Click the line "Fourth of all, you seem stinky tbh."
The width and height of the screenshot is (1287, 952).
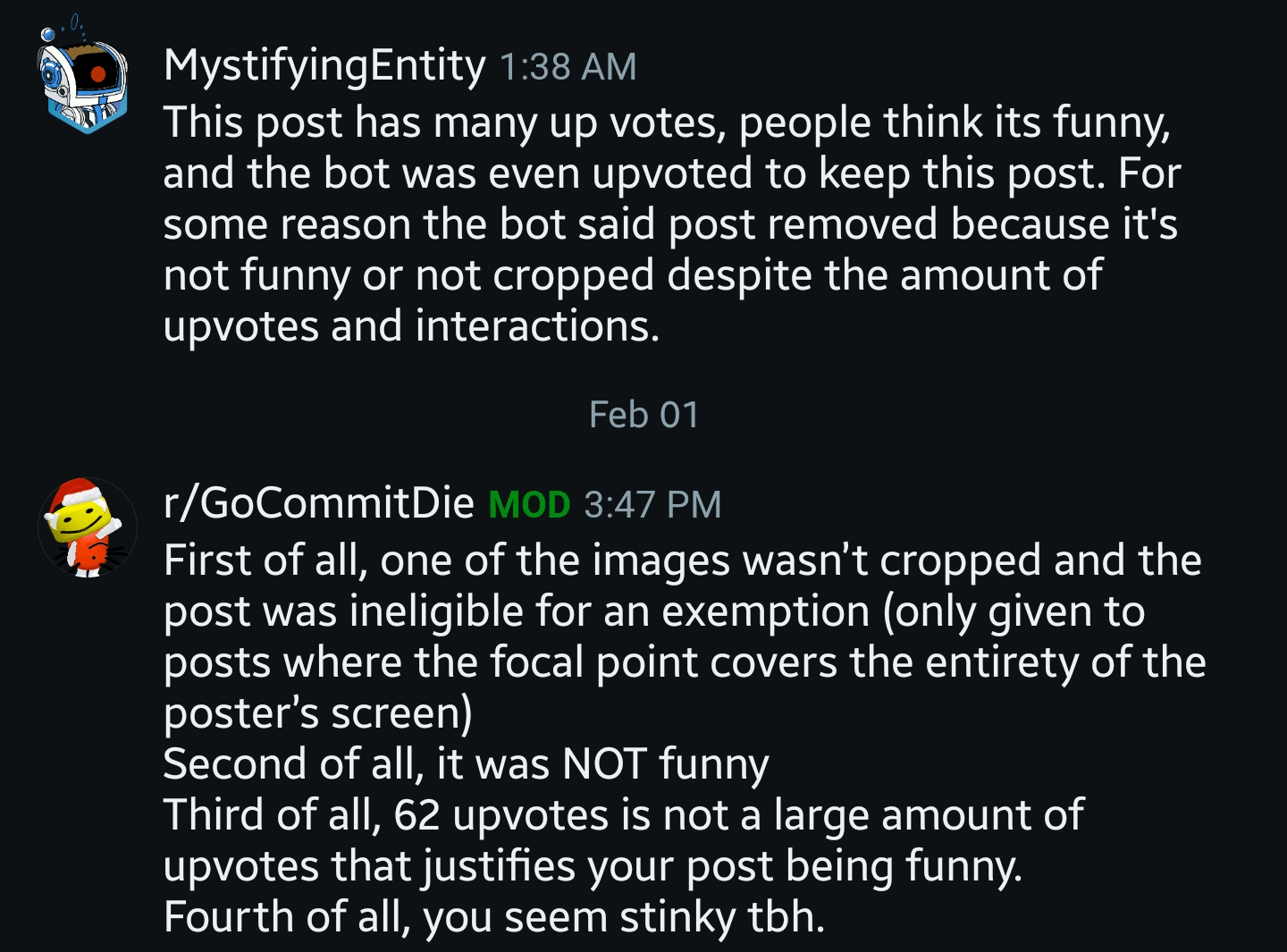click(493, 917)
